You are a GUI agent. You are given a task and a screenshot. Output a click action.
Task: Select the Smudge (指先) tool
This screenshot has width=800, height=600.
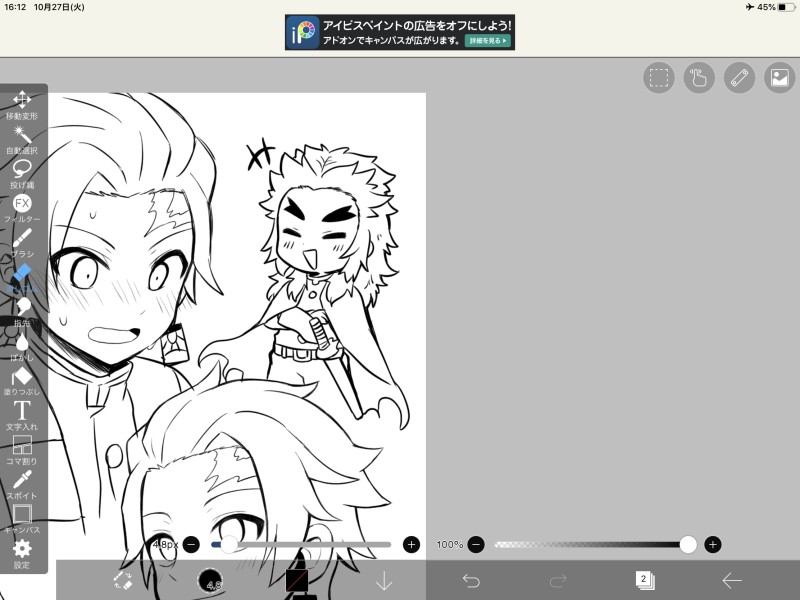pos(22,312)
